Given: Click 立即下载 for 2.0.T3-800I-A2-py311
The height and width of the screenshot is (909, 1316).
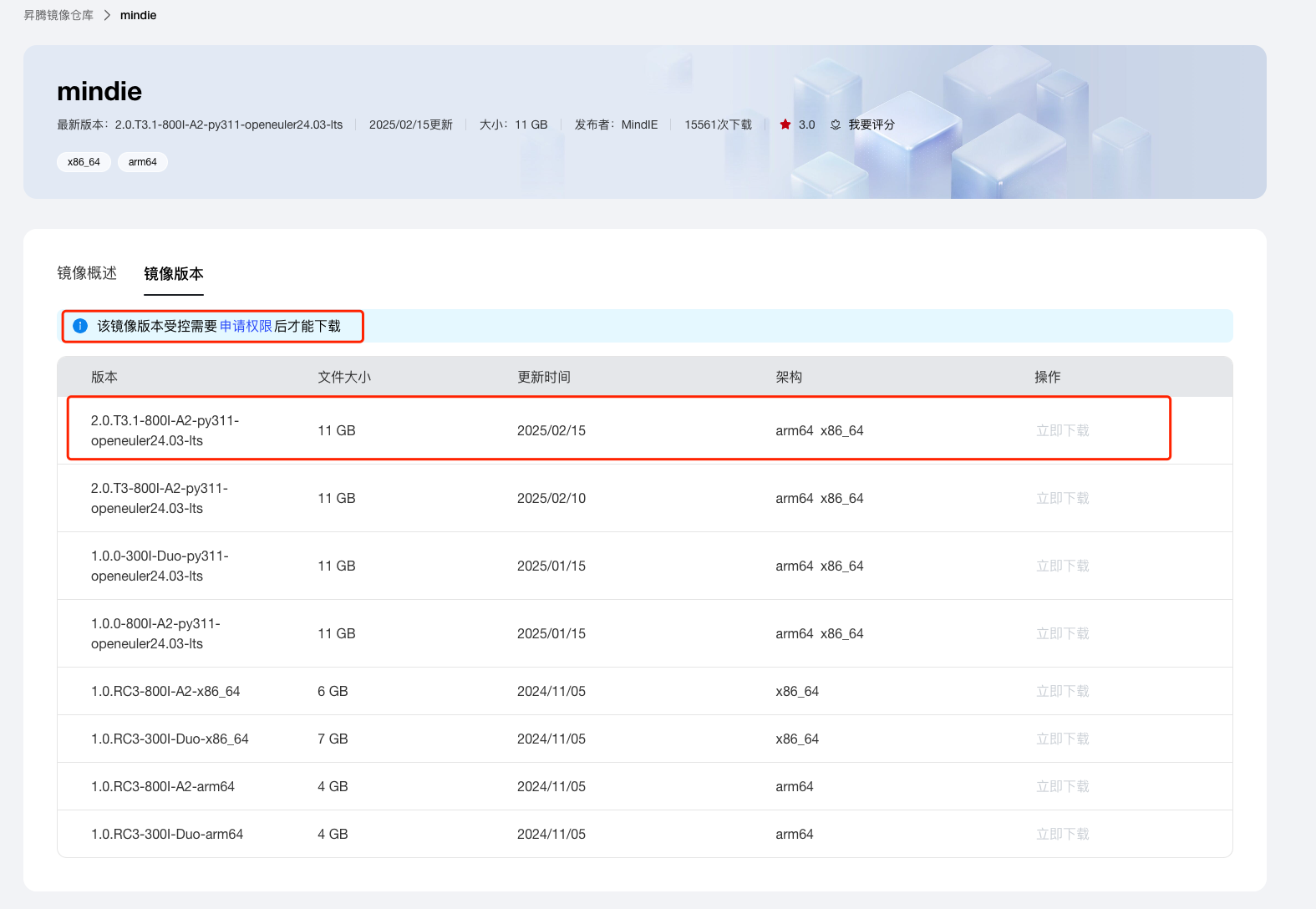Looking at the screenshot, I should (x=1063, y=498).
